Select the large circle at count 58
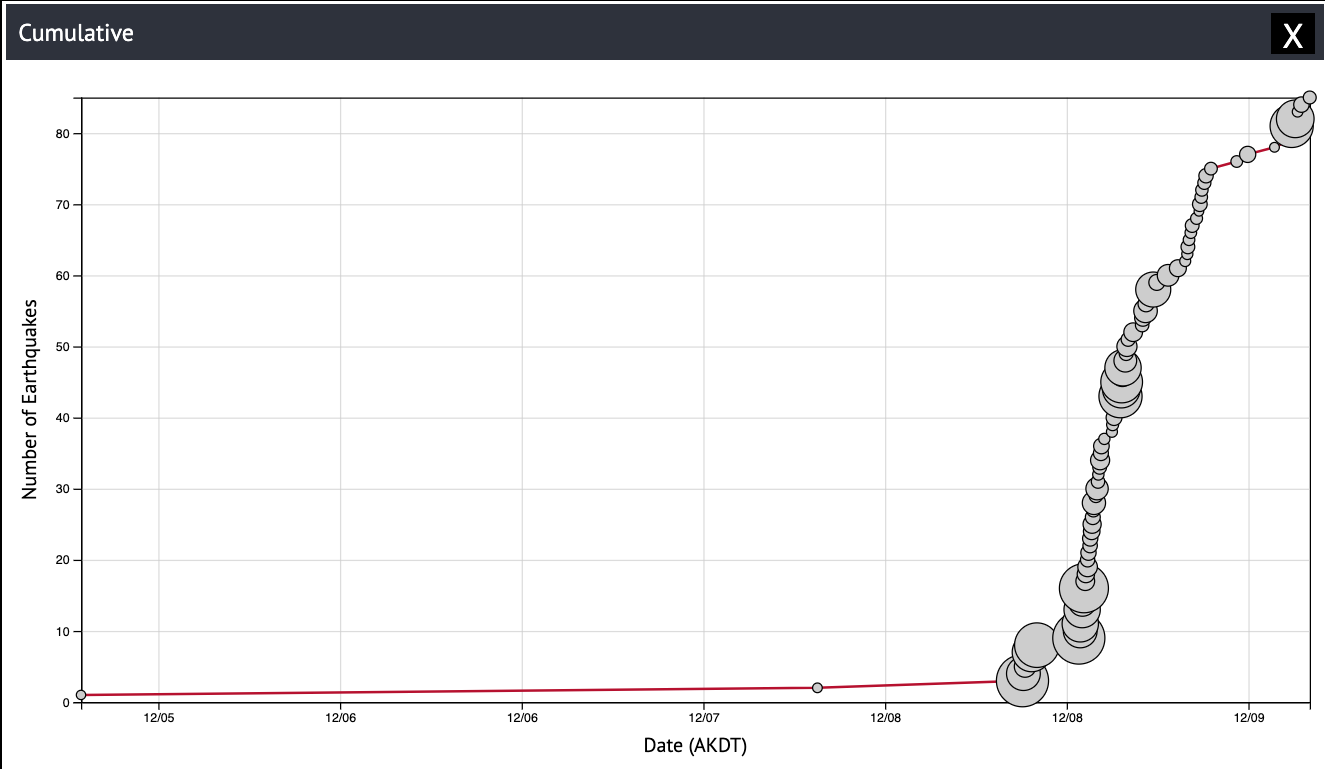Screen dimensions: 1325x769 [1154, 290]
